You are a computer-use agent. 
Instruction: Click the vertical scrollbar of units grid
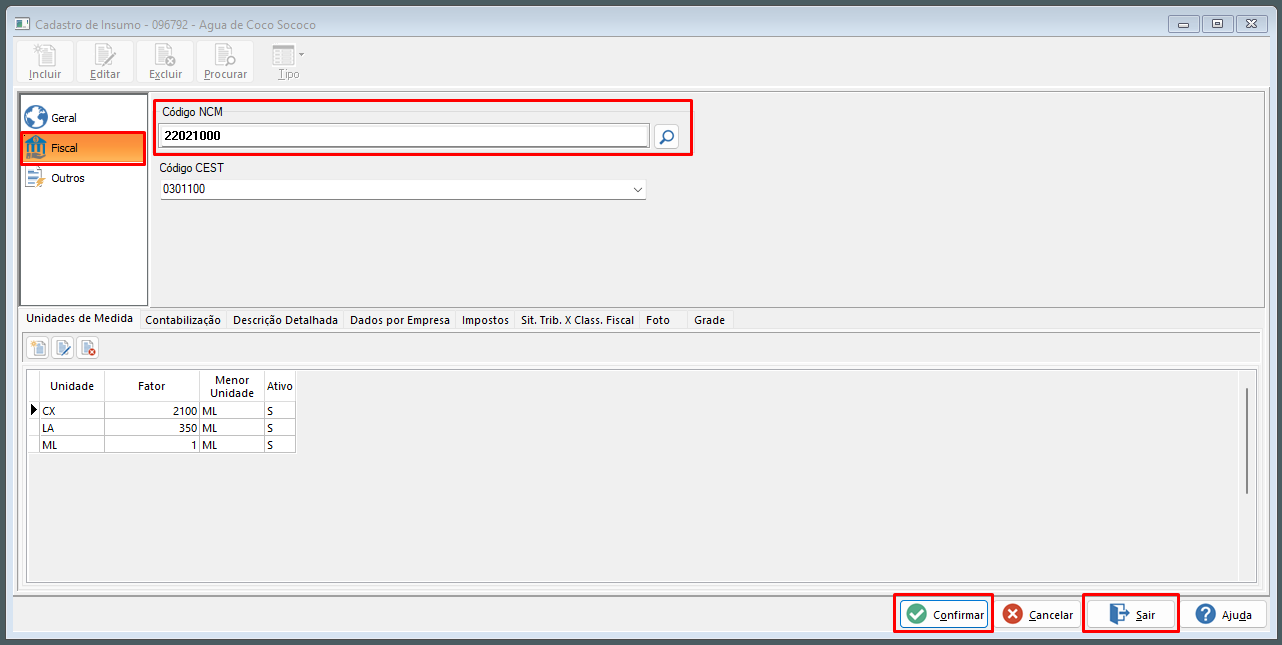[x=1247, y=440]
